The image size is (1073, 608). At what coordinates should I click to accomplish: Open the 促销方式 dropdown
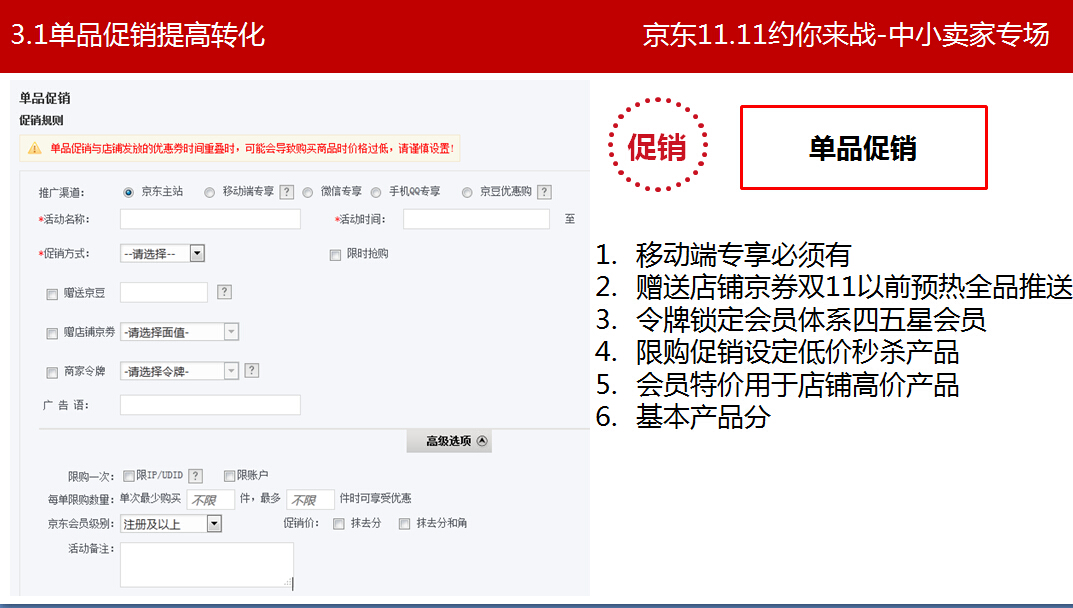coord(162,253)
